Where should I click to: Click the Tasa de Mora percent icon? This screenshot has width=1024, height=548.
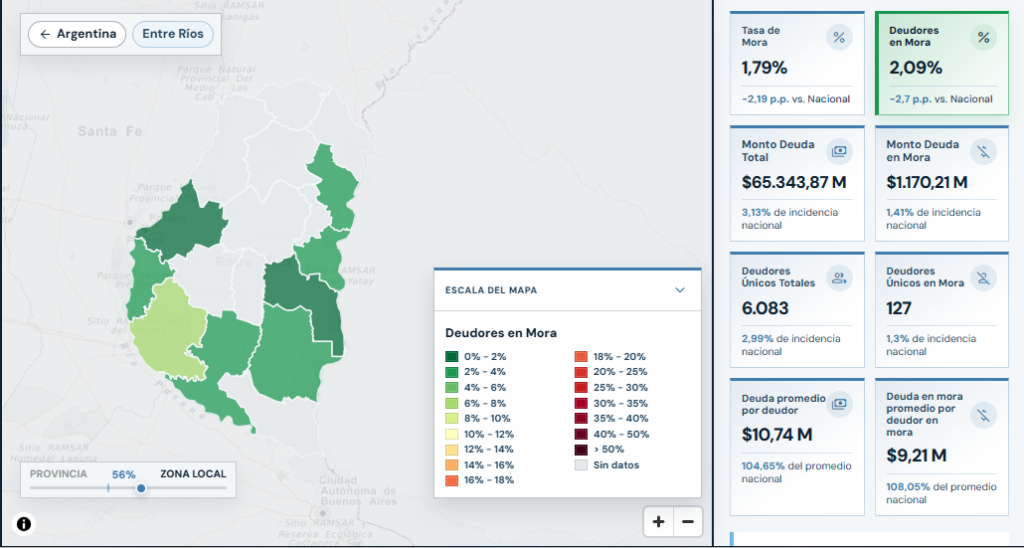point(839,37)
